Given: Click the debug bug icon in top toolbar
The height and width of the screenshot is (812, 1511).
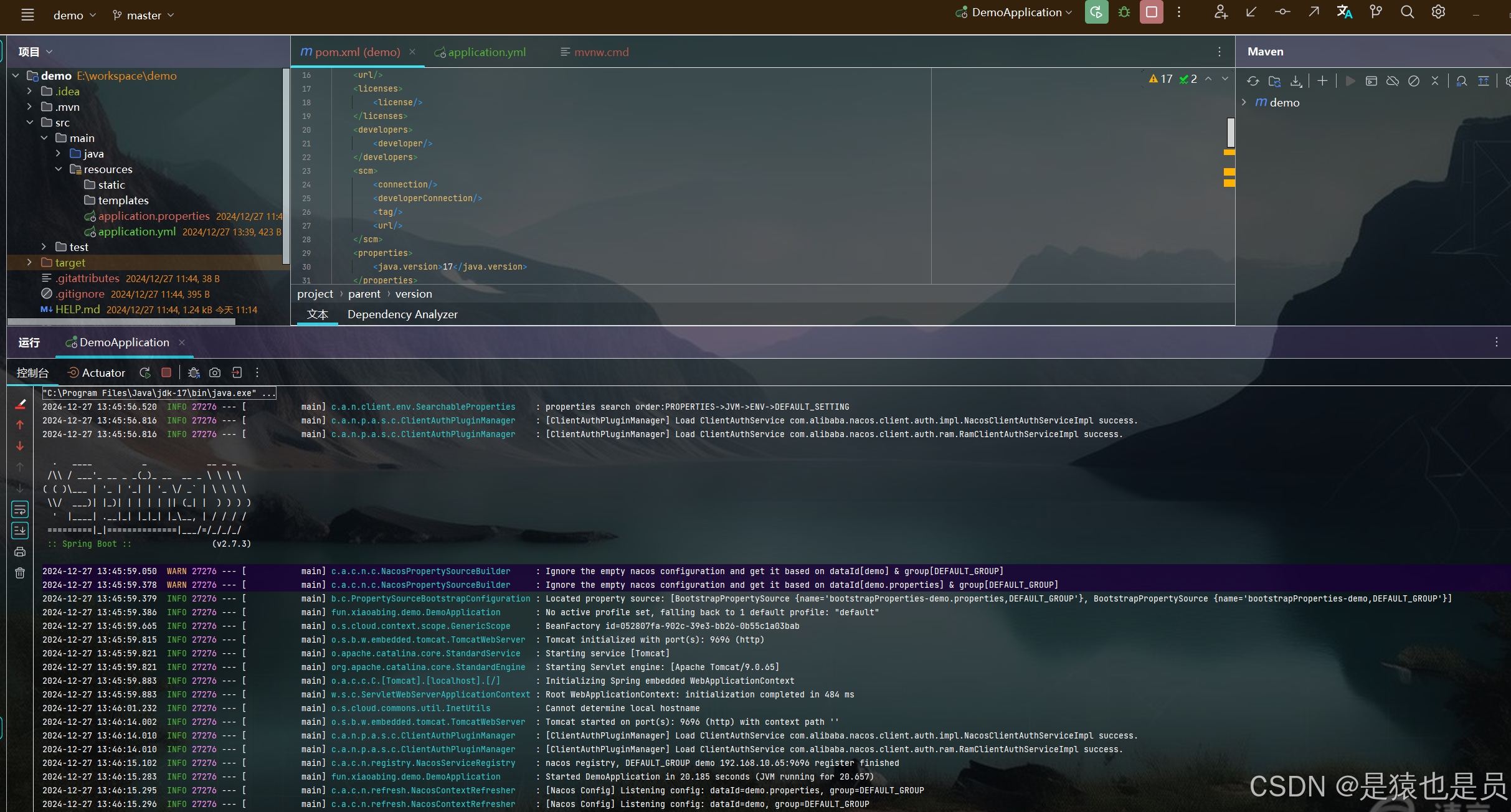Looking at the screenshot, I should pos(1124,12).
